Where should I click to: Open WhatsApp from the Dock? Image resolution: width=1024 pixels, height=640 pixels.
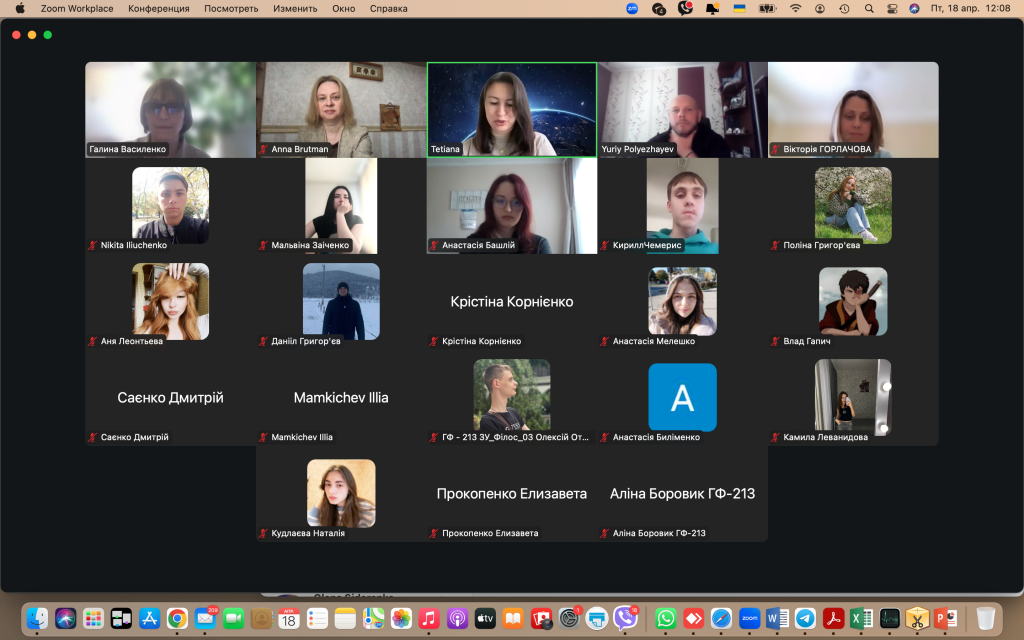click(665, 618)
